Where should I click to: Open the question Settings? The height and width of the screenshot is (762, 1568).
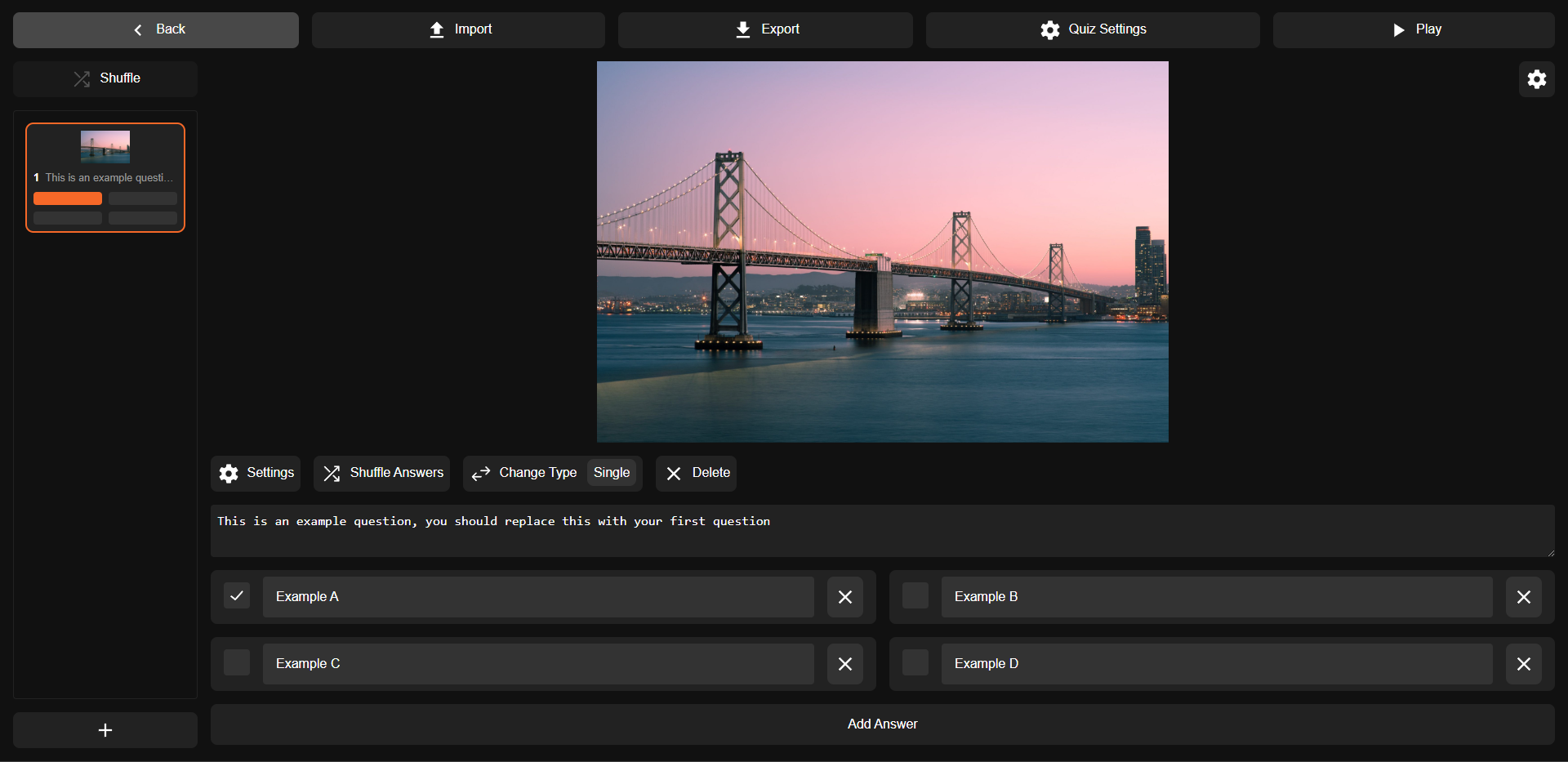coord(256,473)
